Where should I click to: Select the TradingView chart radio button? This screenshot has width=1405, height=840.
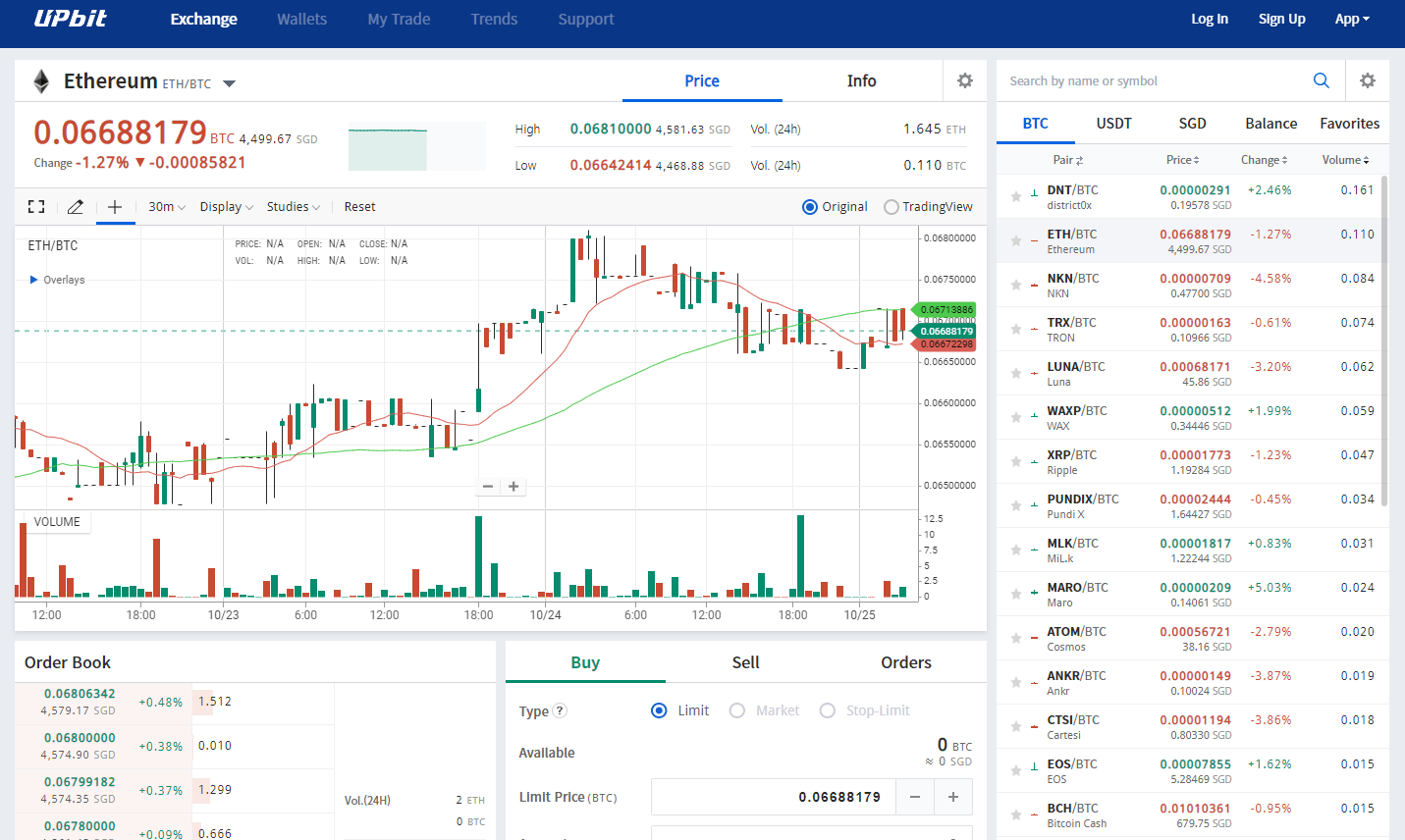coord(892,207)
